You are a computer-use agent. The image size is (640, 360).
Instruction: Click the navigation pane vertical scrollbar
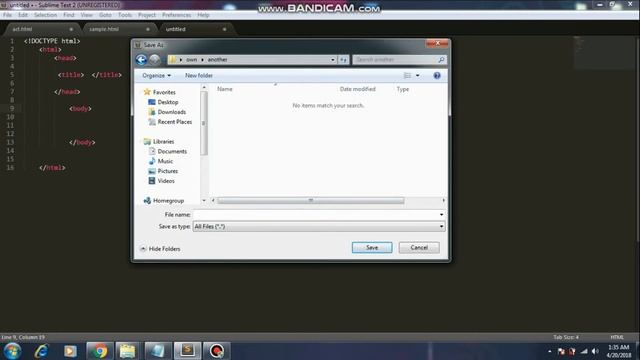click(204, 123)
